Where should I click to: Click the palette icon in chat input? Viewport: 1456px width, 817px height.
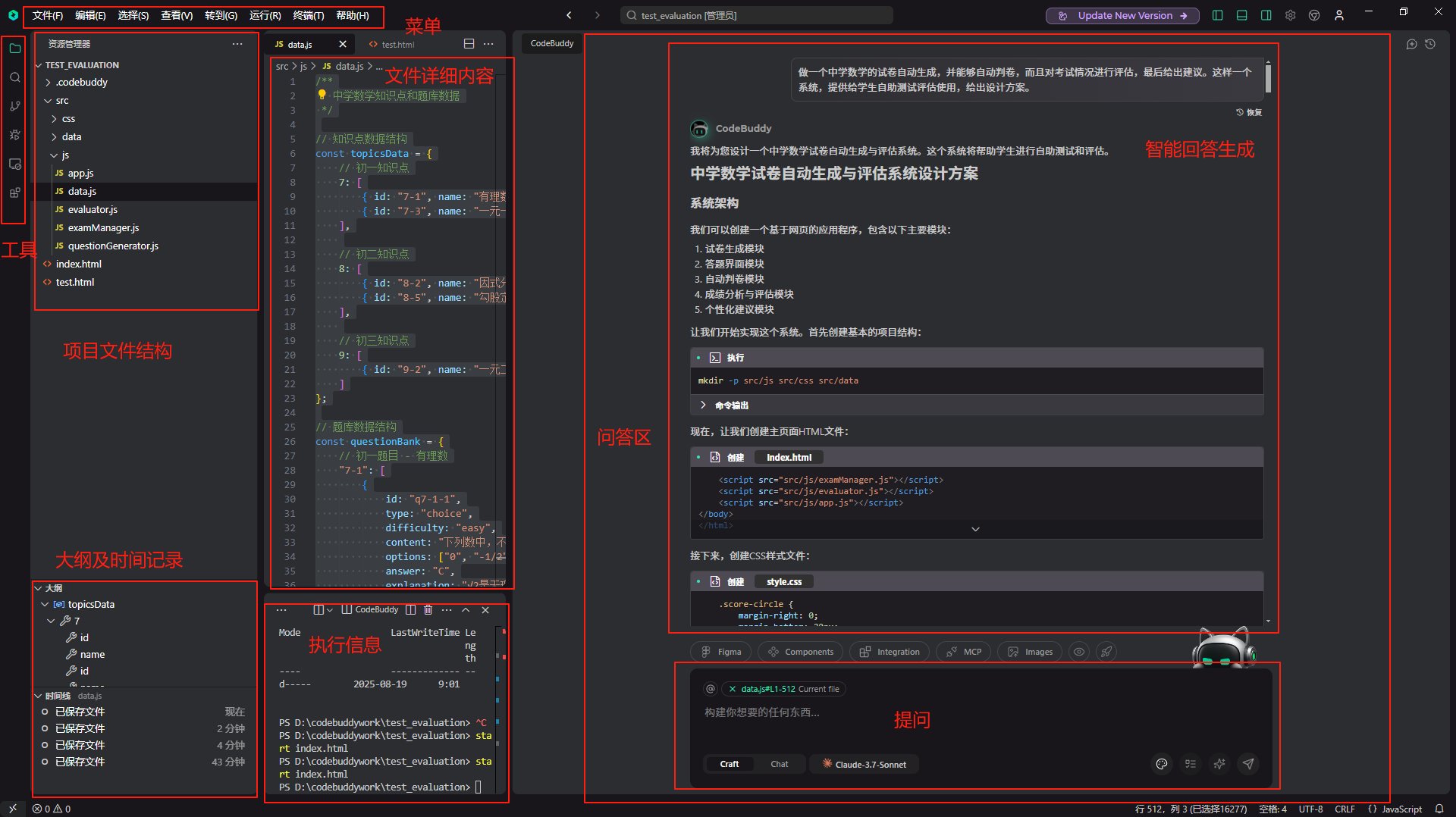1162,764
